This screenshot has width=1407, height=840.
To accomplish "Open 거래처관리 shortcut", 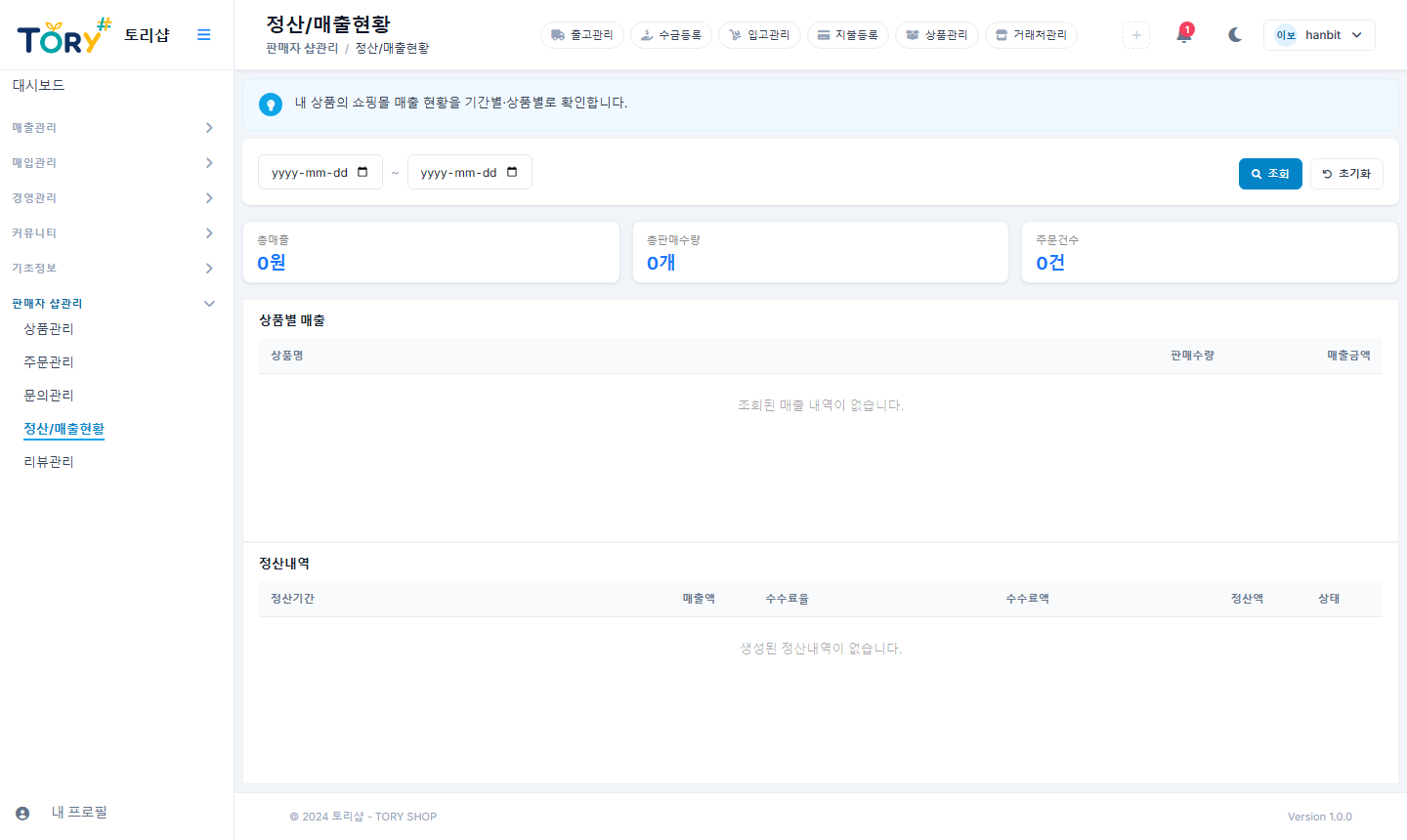I will pos(1031,35).
